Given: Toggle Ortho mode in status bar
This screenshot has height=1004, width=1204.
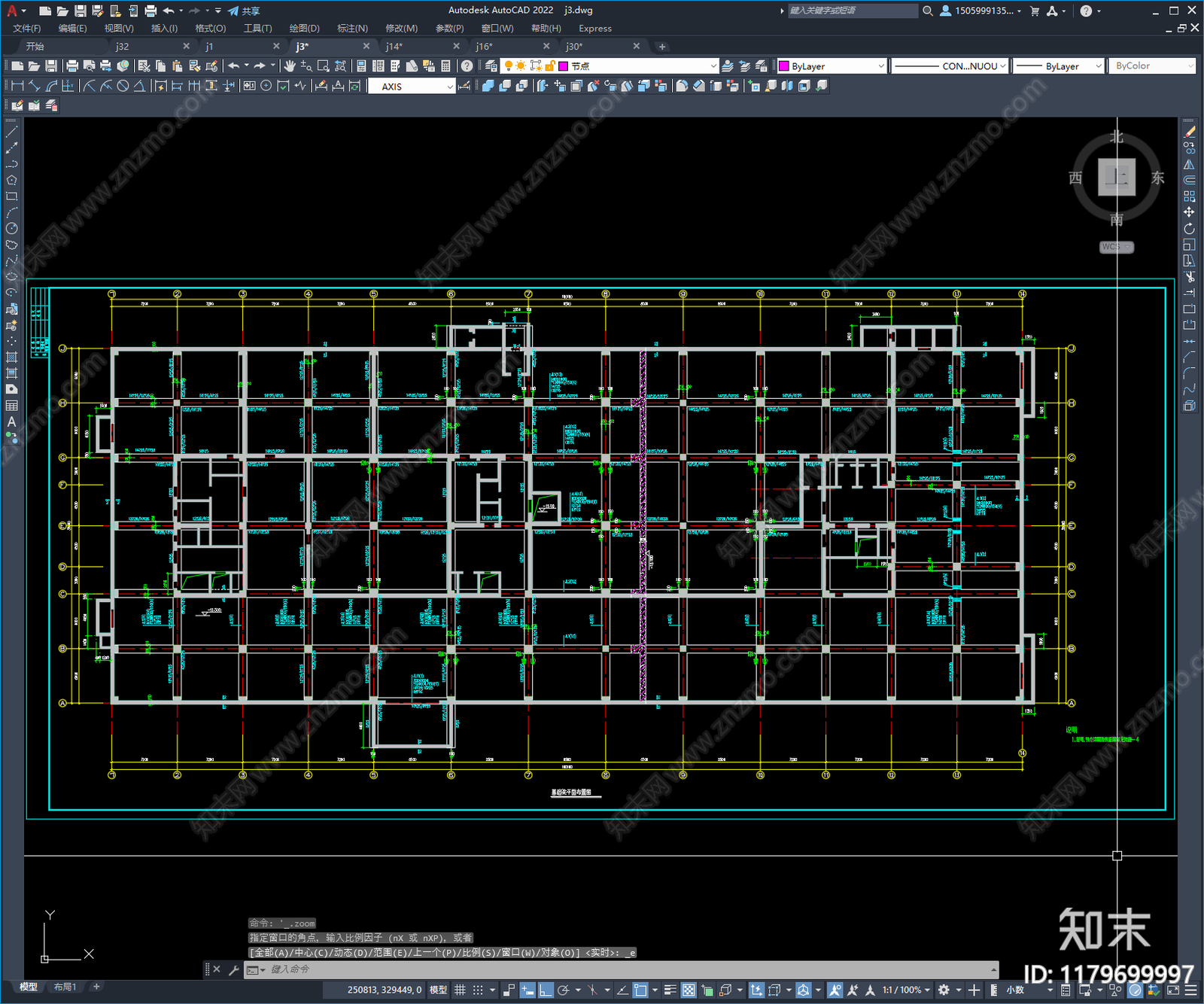Looking at the screenshot, I should click(x=546, y=990).
